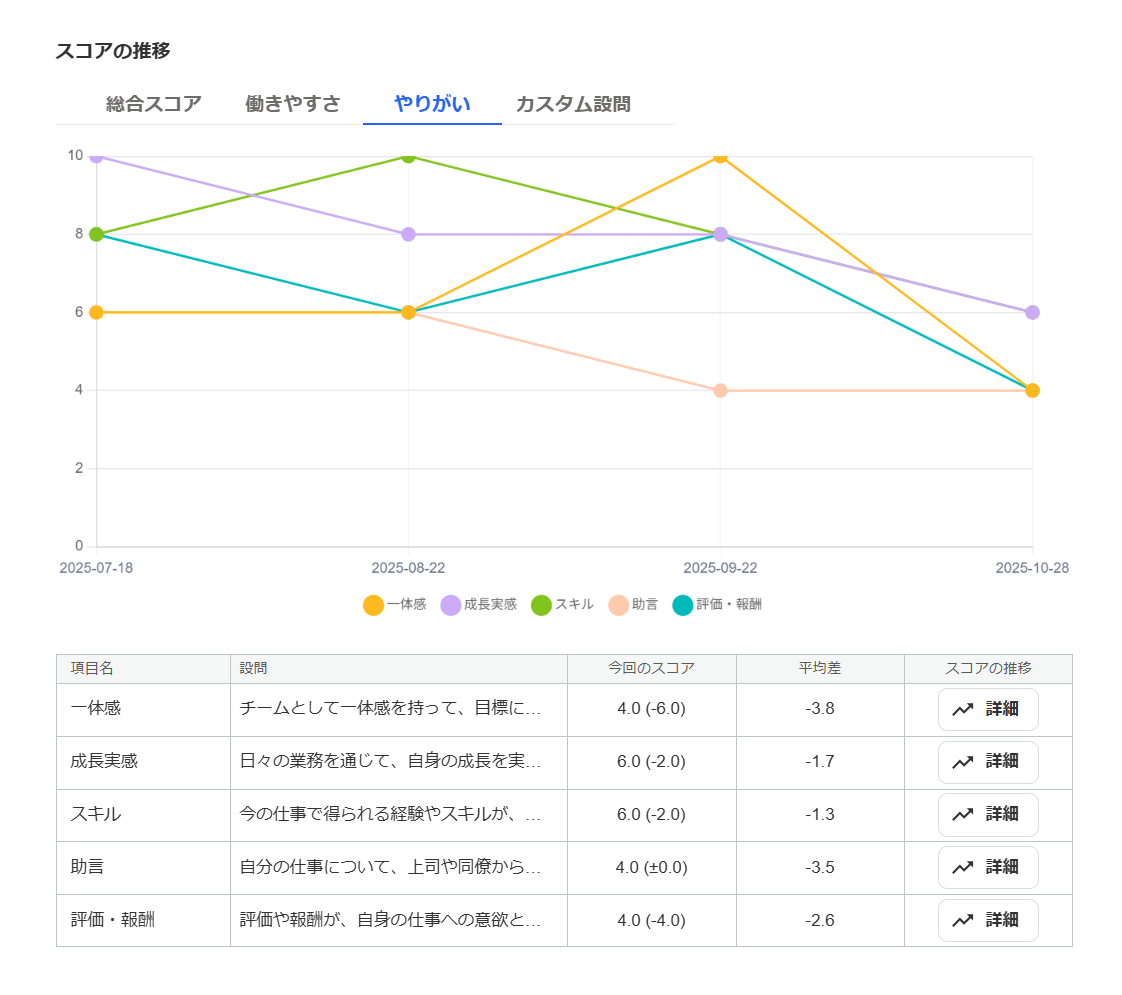This screenshot has height=995, width=1122.
Task: Click the 2025-07-18 axis date label
Action: [97, 569]
